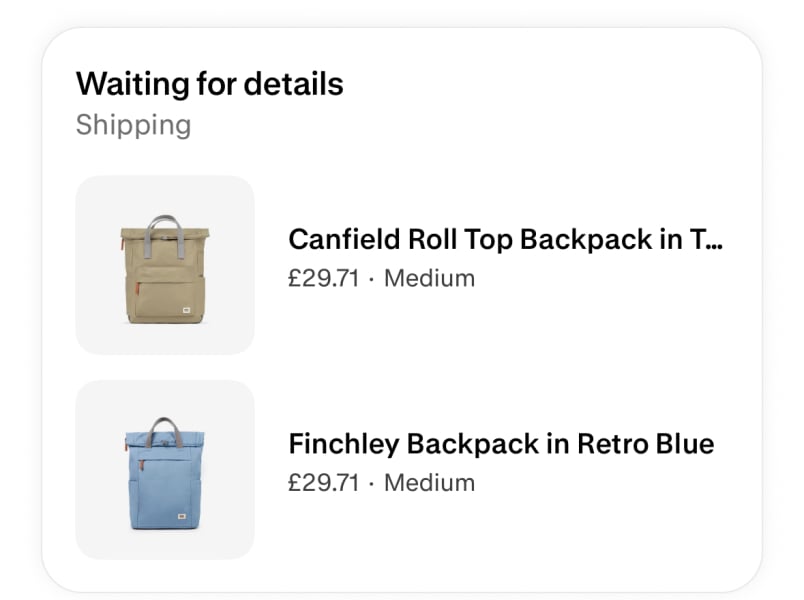The width and height of the screenshot is (804, 600).
Task: Select the Finchley Backpack in Retro Blue title
Action: coord(501,443)
